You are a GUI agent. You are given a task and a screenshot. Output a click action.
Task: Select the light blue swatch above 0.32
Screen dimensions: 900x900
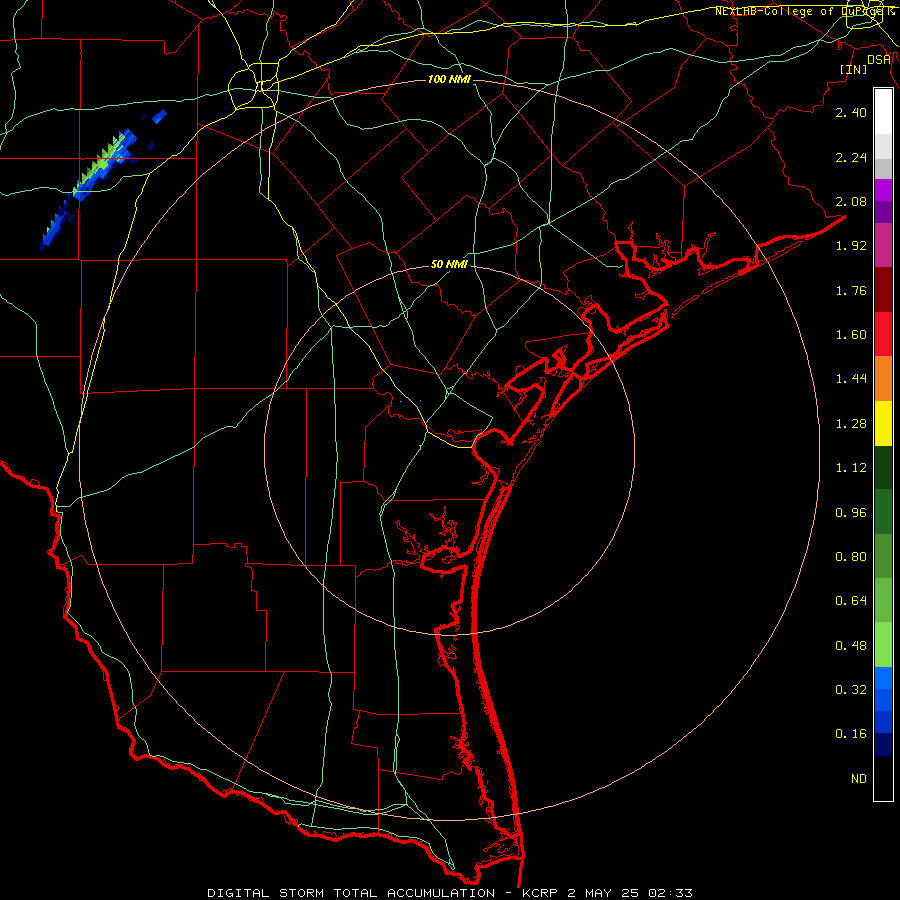click(x=883, y=678)
